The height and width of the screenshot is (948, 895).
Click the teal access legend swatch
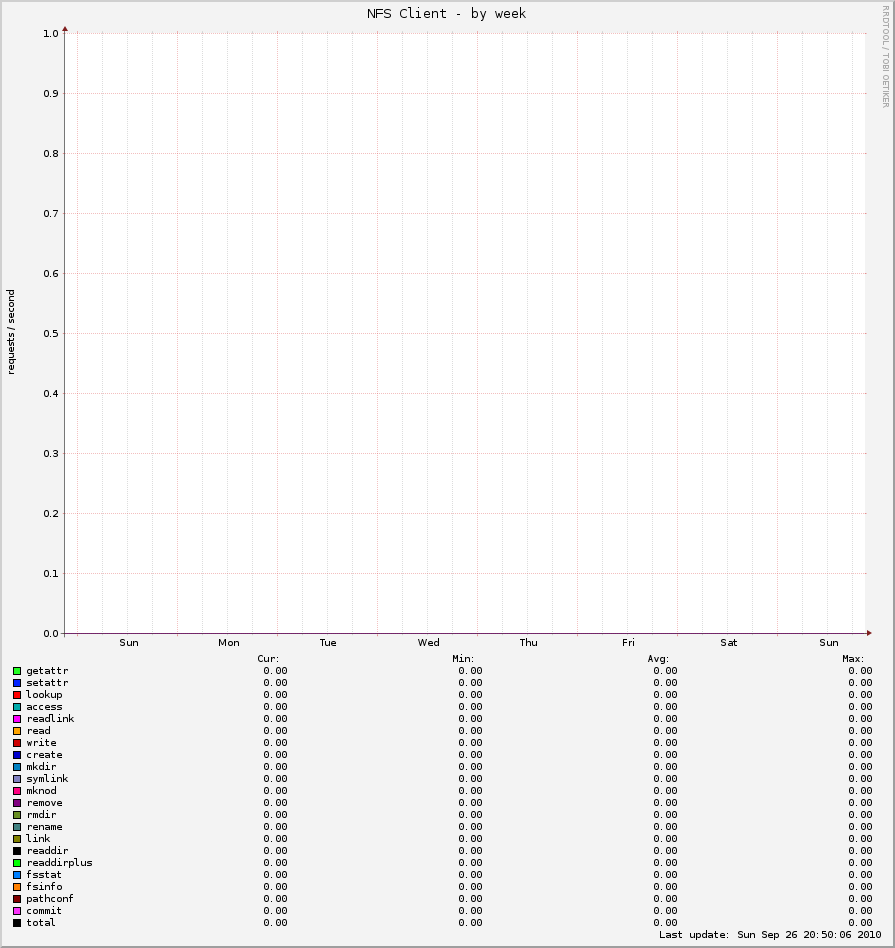[17, 707]
